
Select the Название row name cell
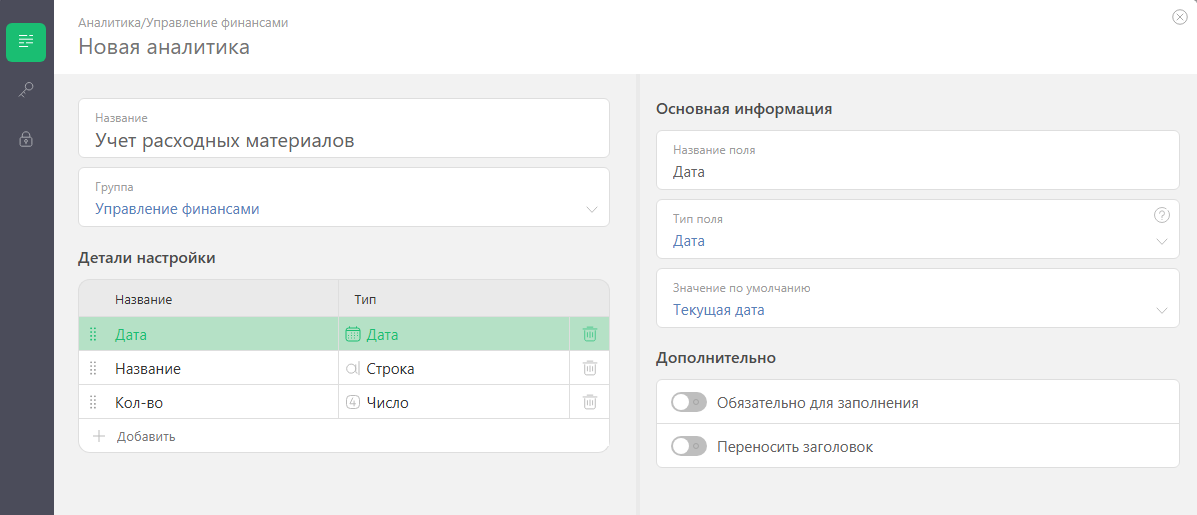pyautogui.click(x=208, y=369)
